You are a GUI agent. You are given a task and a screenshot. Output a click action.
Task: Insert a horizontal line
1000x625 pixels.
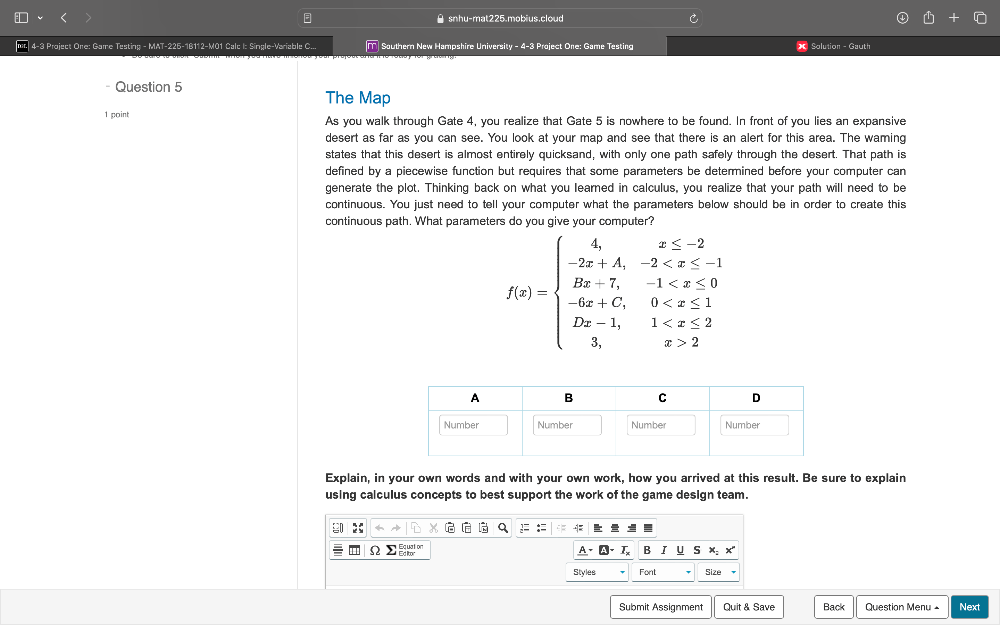[338, 550]
